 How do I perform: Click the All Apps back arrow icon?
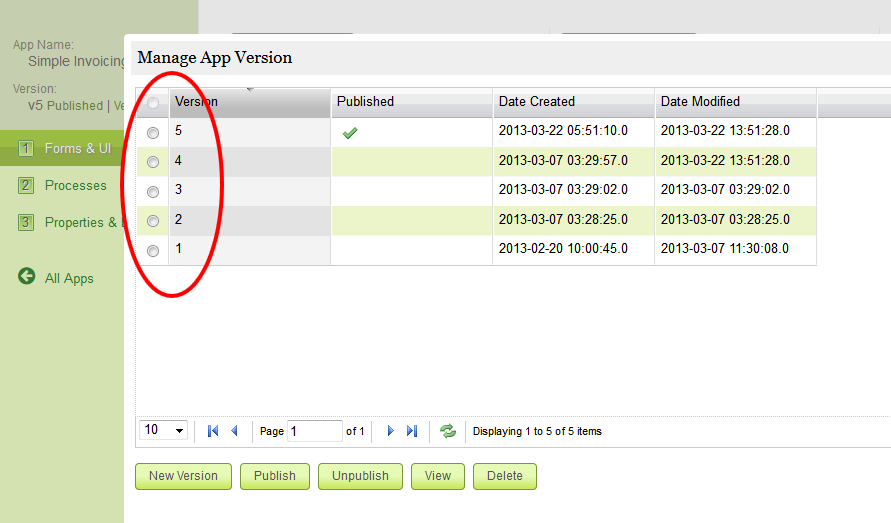(27, 277)
